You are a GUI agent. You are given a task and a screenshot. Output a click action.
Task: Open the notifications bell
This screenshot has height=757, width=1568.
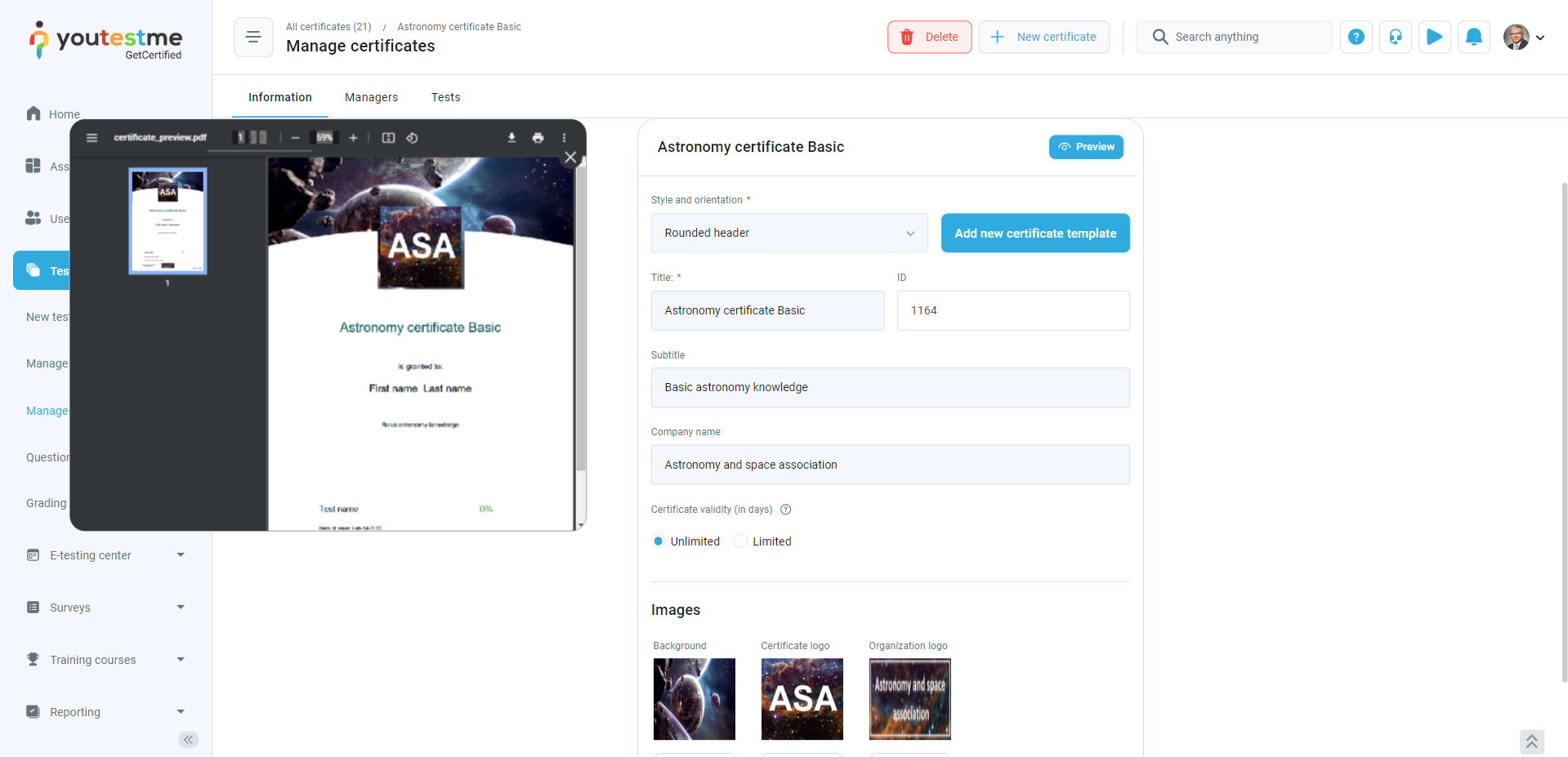(1473, 37)
